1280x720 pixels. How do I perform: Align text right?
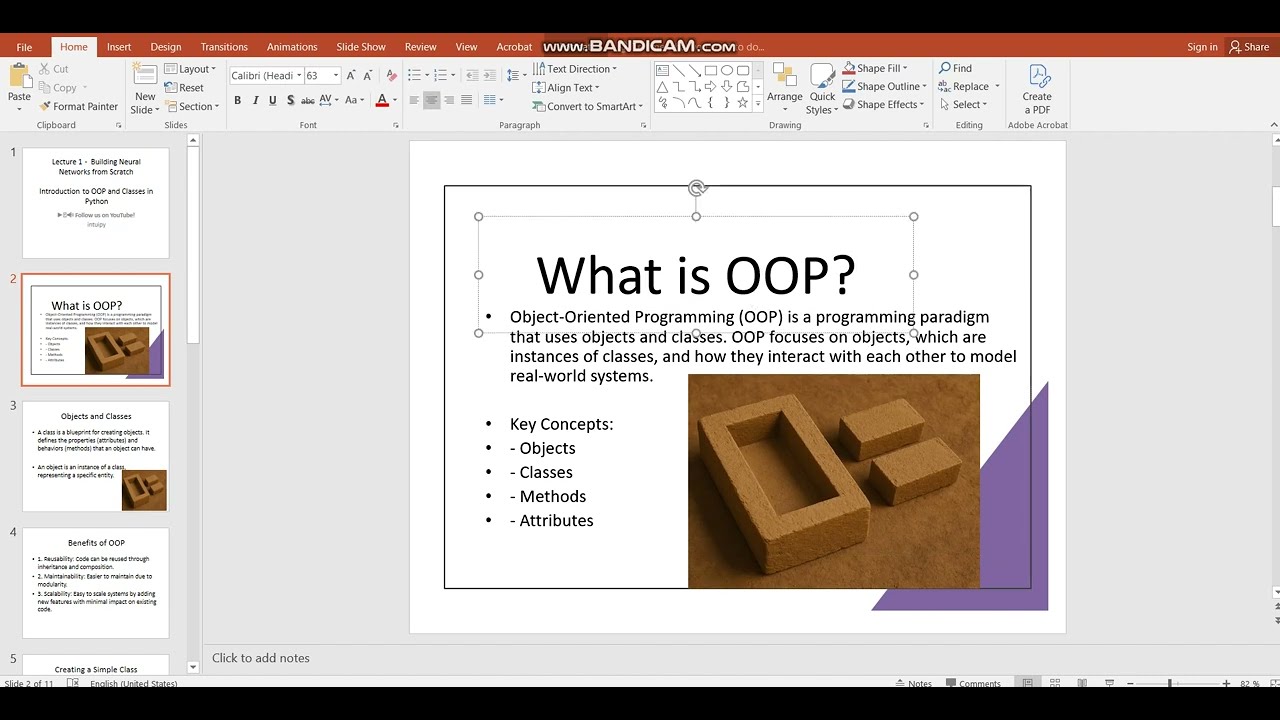tap(449, 100)
